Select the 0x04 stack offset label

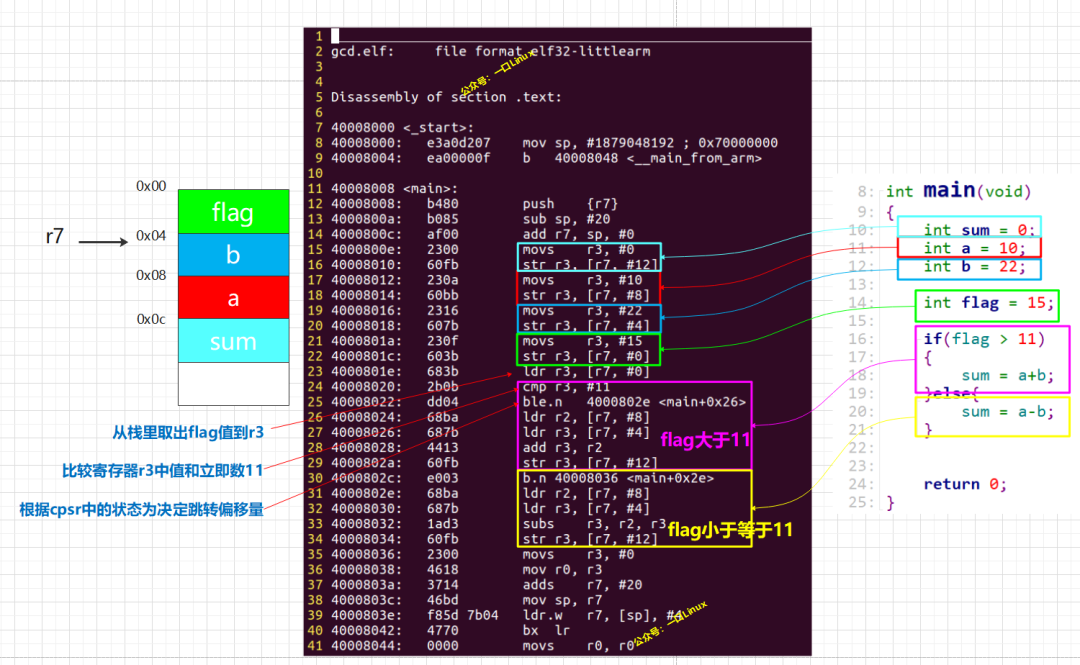pyautogui.click(x=151, y=236)
